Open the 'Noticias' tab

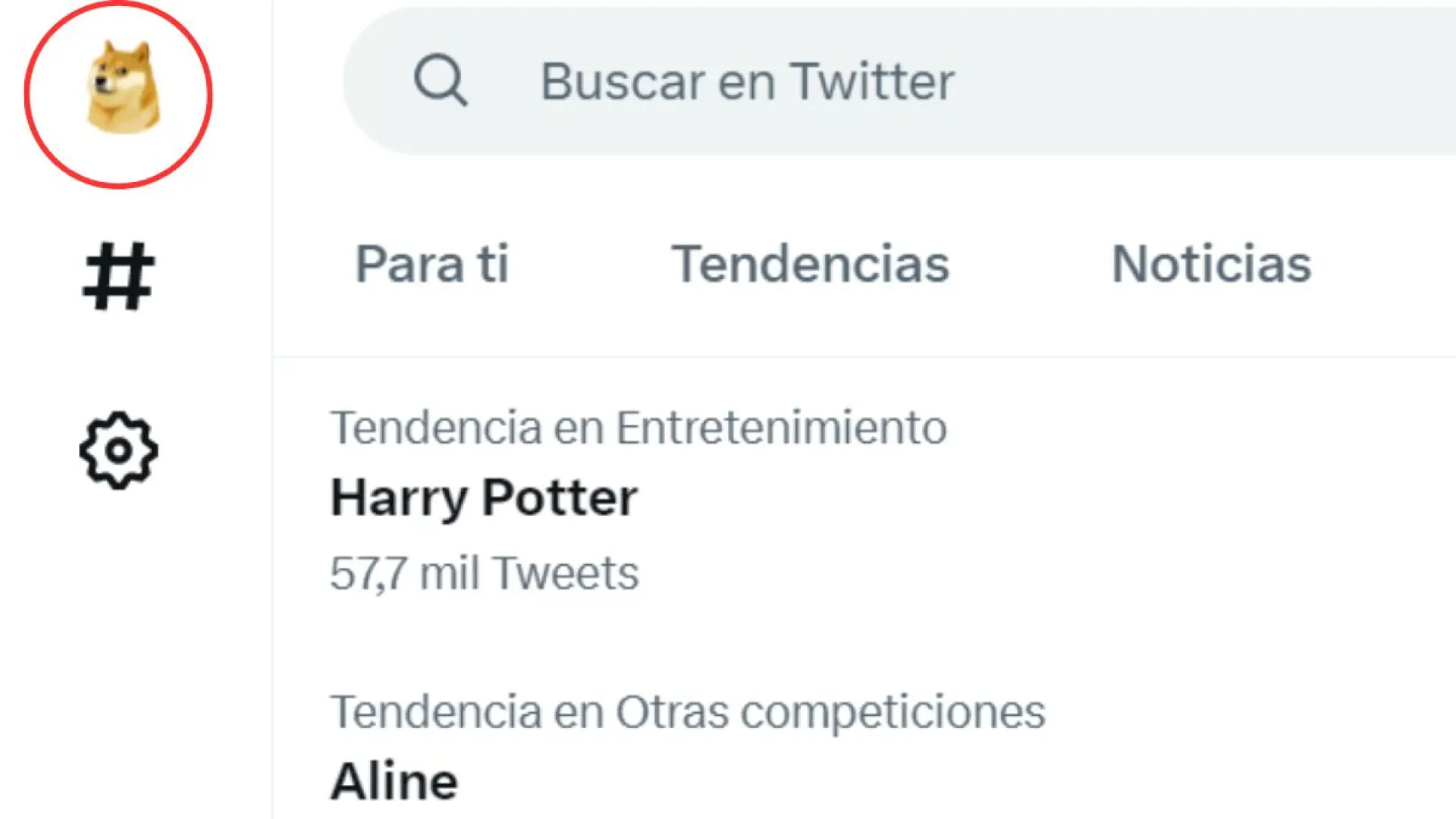tap(1211, 265)
